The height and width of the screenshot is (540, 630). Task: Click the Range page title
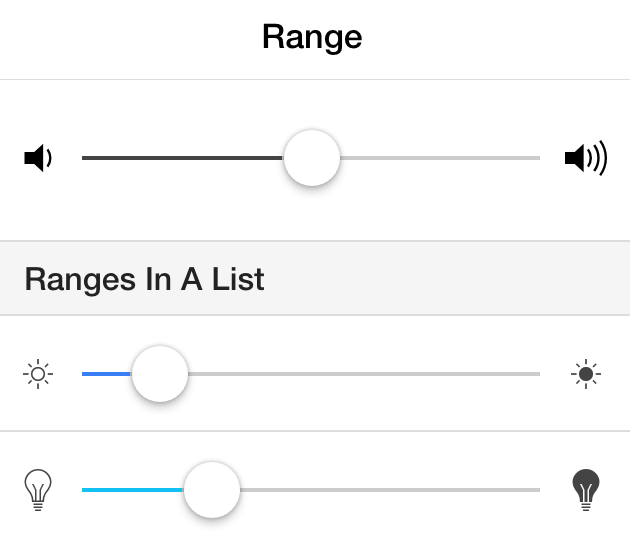[x=312, y=37]
